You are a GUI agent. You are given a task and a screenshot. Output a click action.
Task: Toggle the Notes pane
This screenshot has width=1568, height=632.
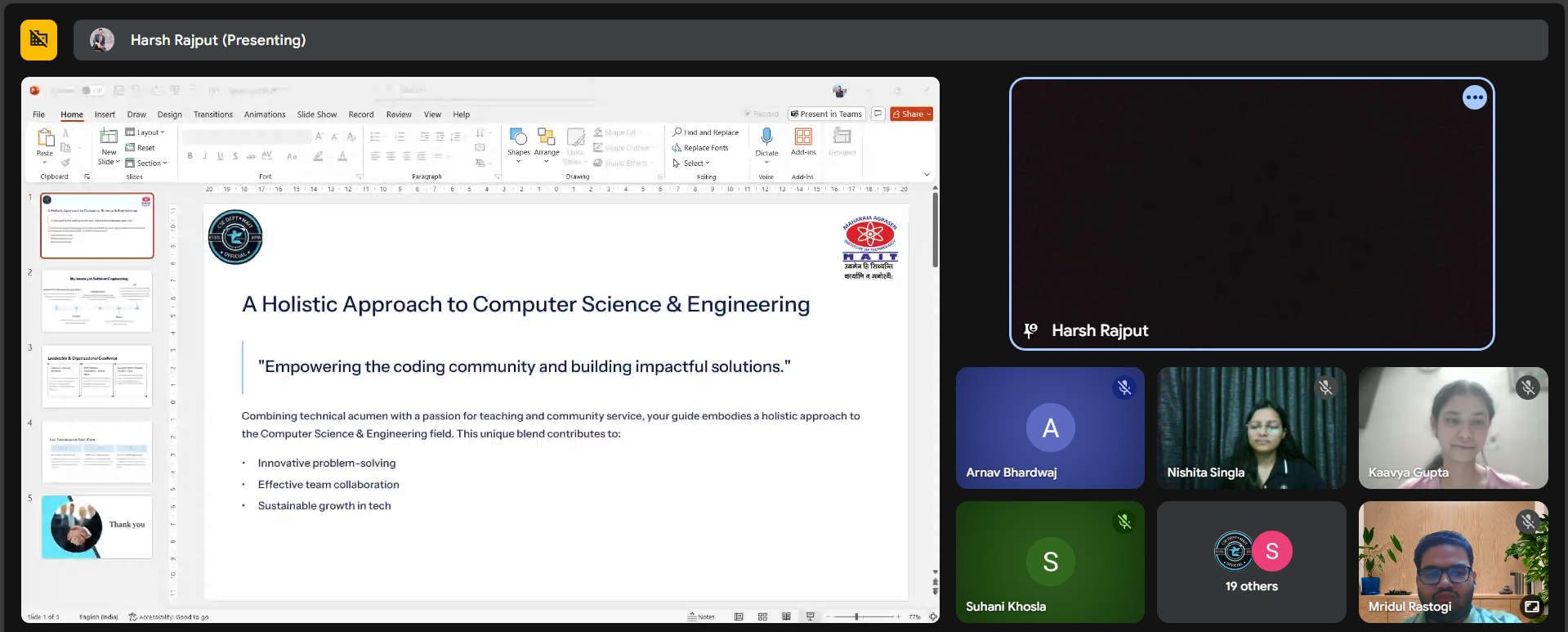[701, 616]
